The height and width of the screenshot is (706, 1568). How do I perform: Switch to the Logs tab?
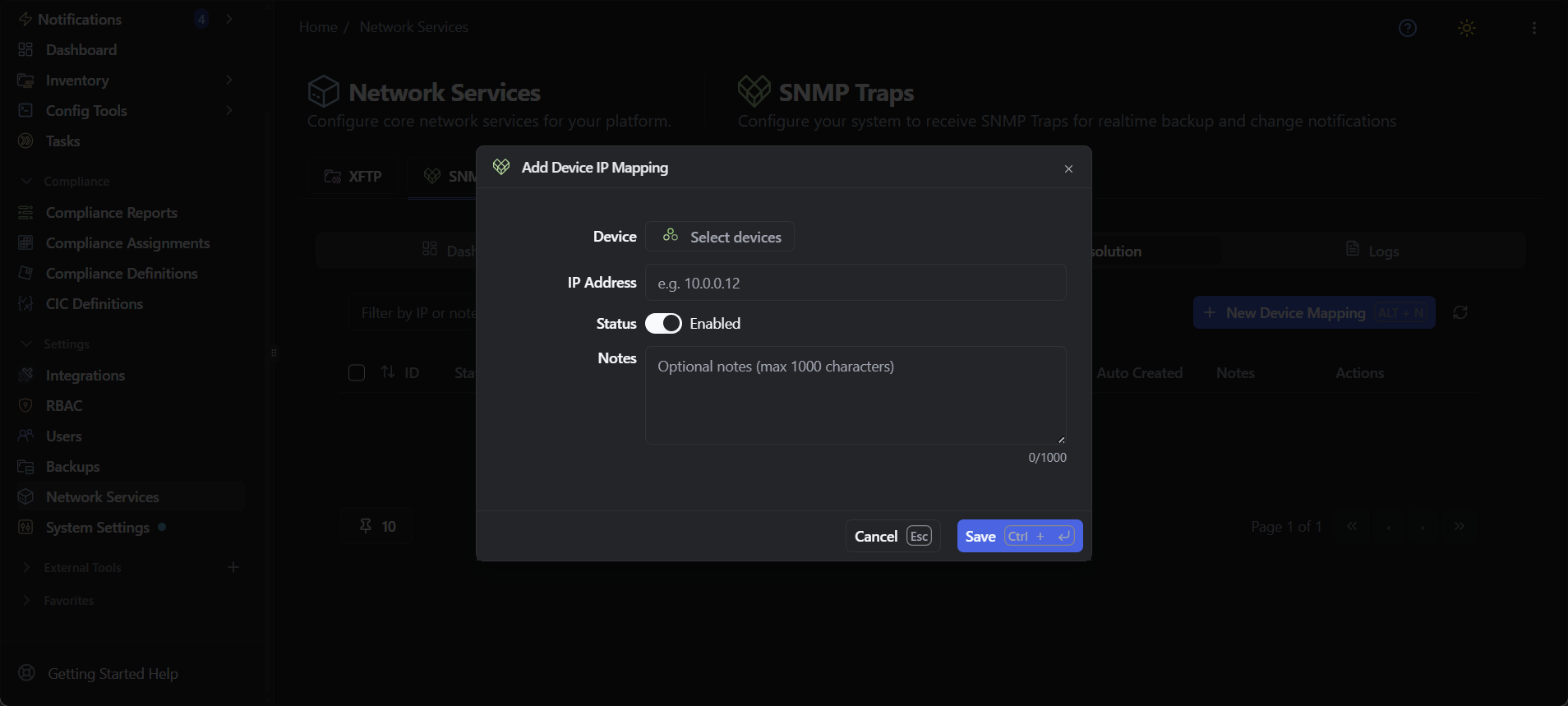click(x=1372, y=251)
